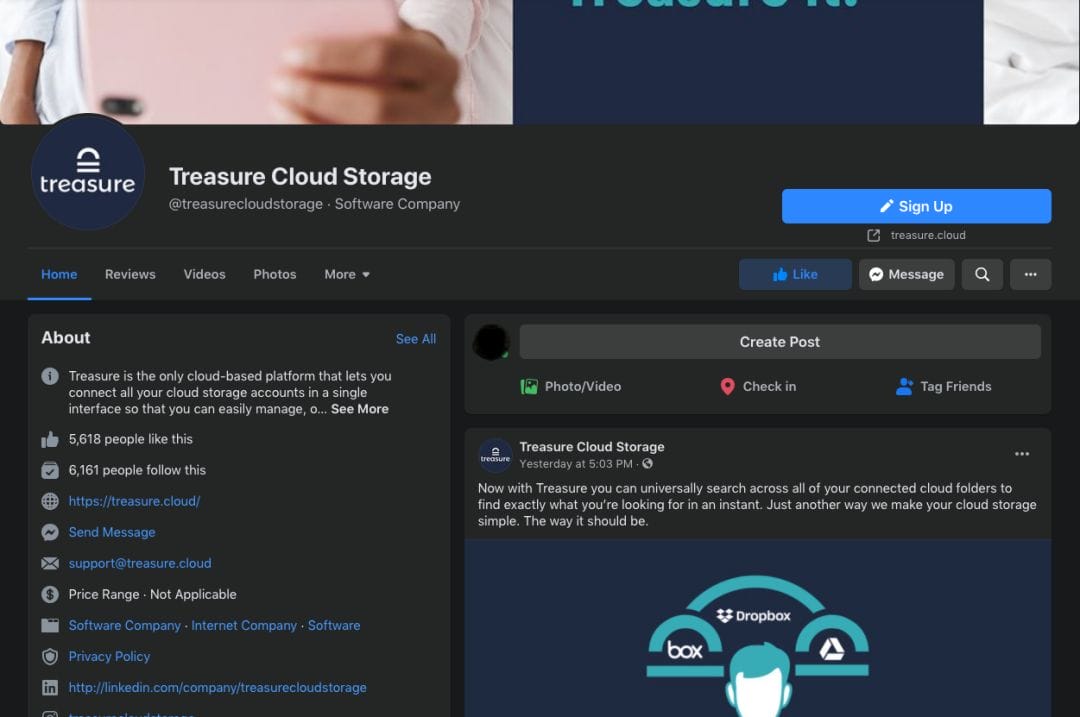Choose Check in option
This screenshot has width=1080, height=717.
tap(758, 386)
